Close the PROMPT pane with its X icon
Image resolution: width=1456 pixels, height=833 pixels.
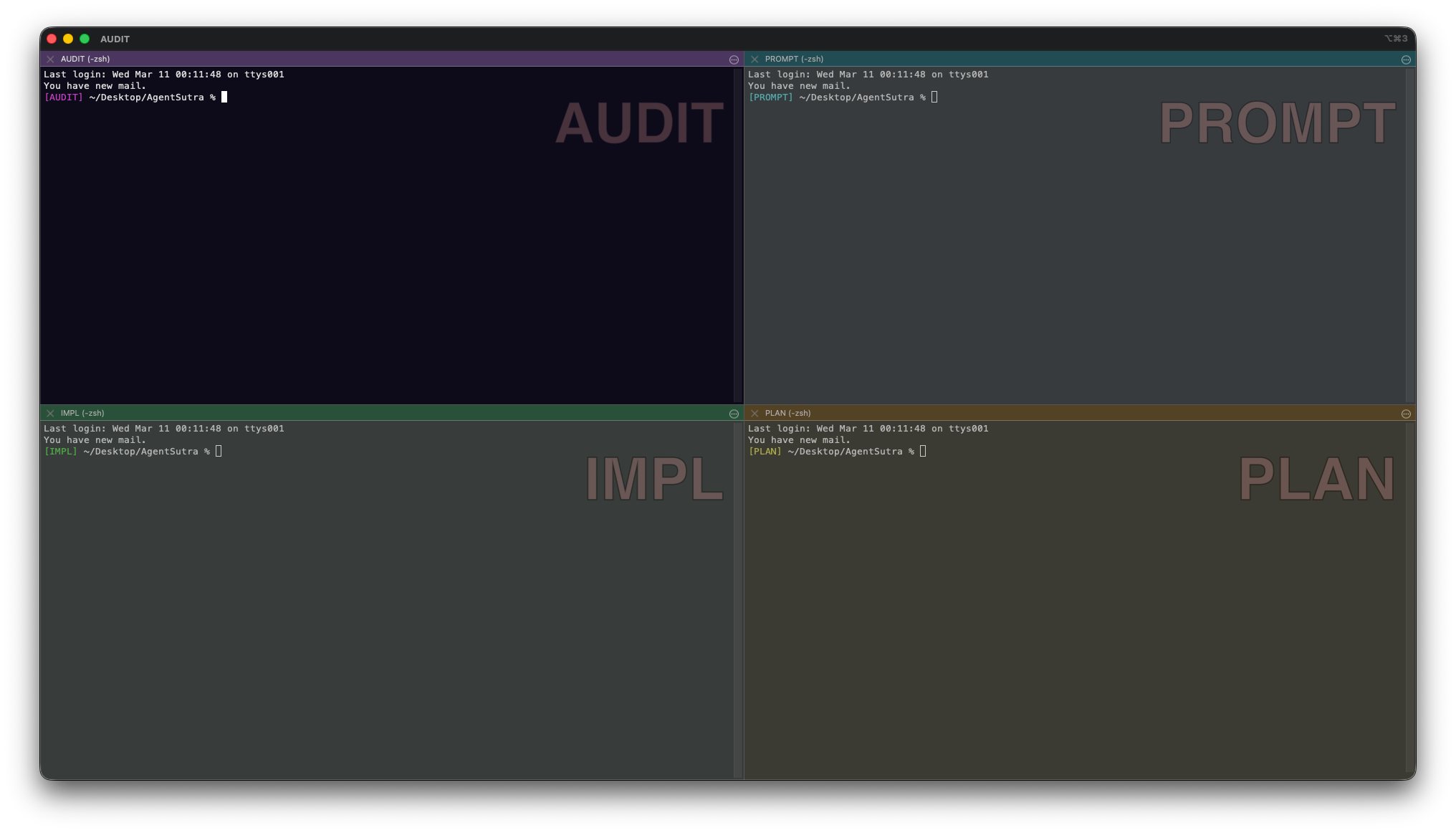755,59
